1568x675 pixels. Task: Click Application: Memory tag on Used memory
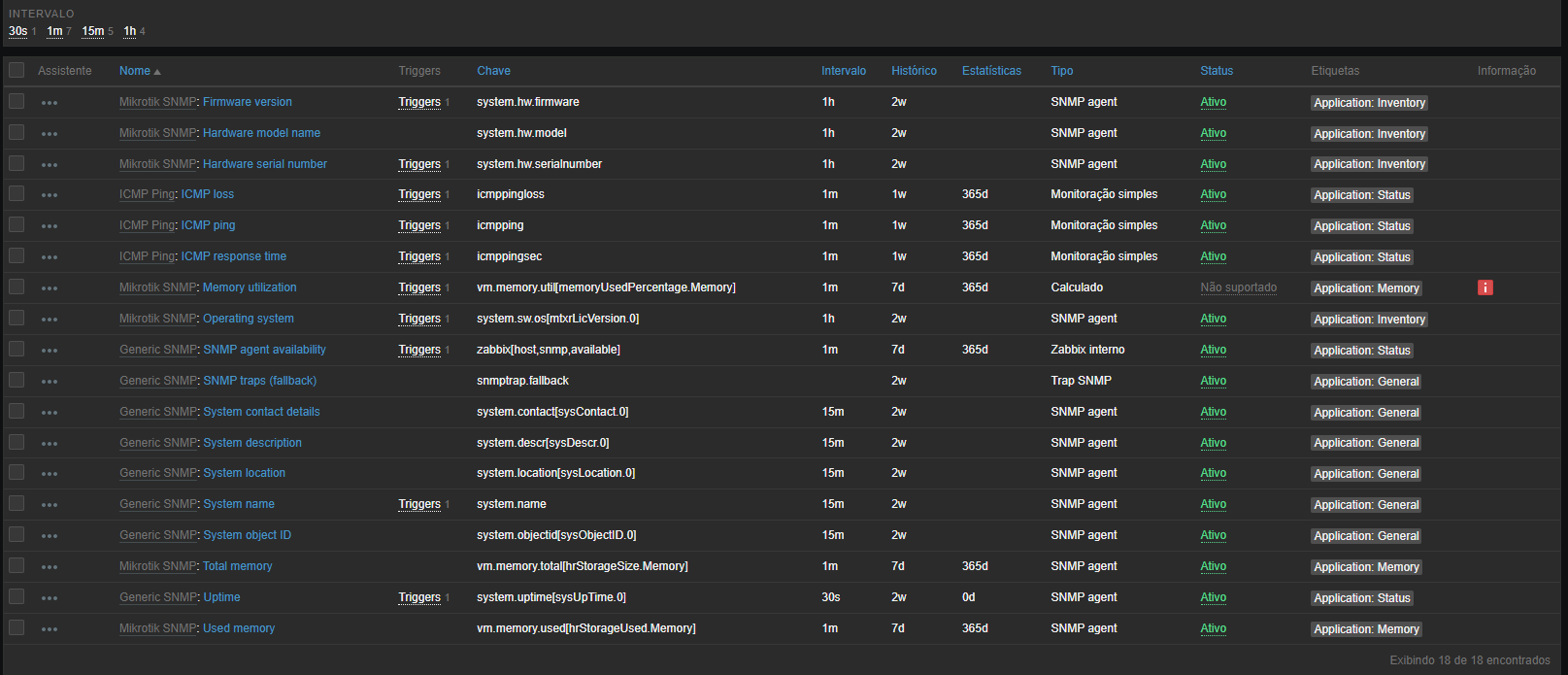pyautogui.click(x=1366, y=629)
